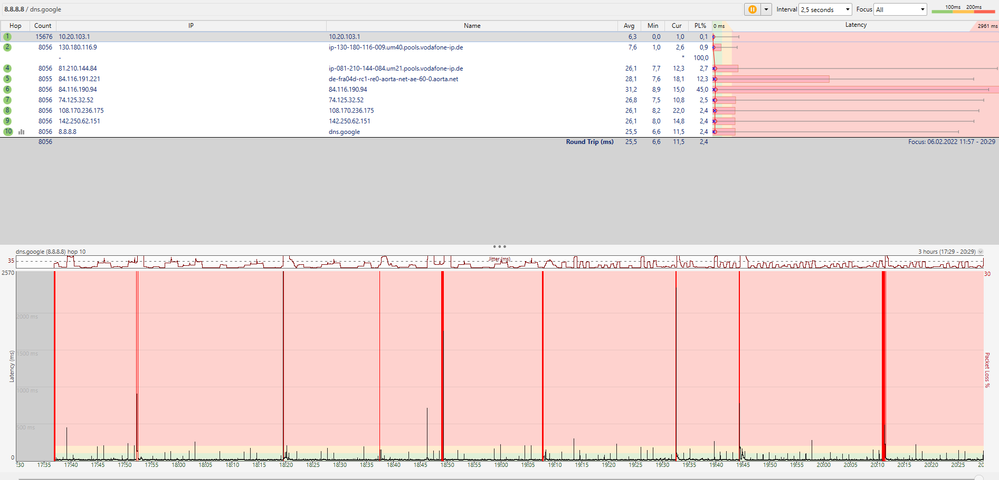Image resolution: width=999 pixels, height=480 pixels.
Task: Open the Focus dropdown set to All
Action: [x=900, y=10]
